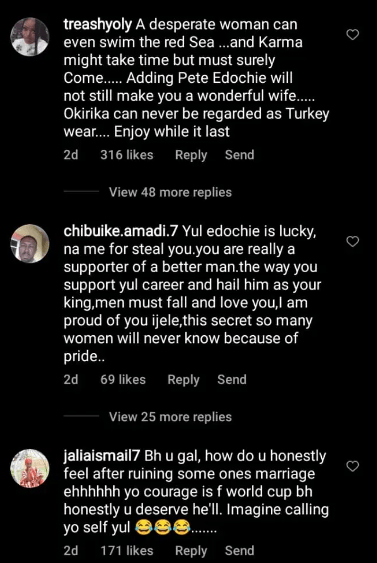
Task: Send chibuike.amadi.7's comment
Action: (x=232, y=380)
